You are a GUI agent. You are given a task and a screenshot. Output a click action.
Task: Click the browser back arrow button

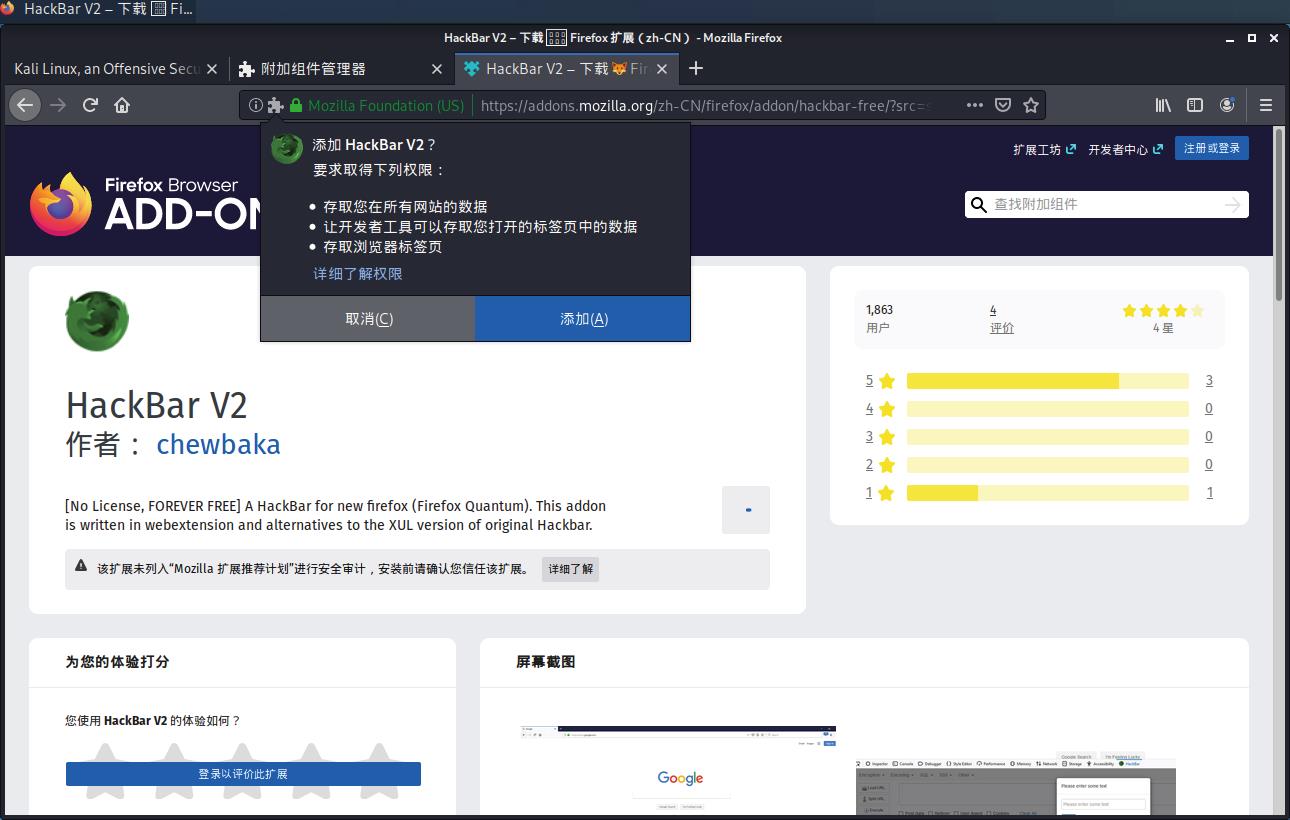(x=25, y=105)
